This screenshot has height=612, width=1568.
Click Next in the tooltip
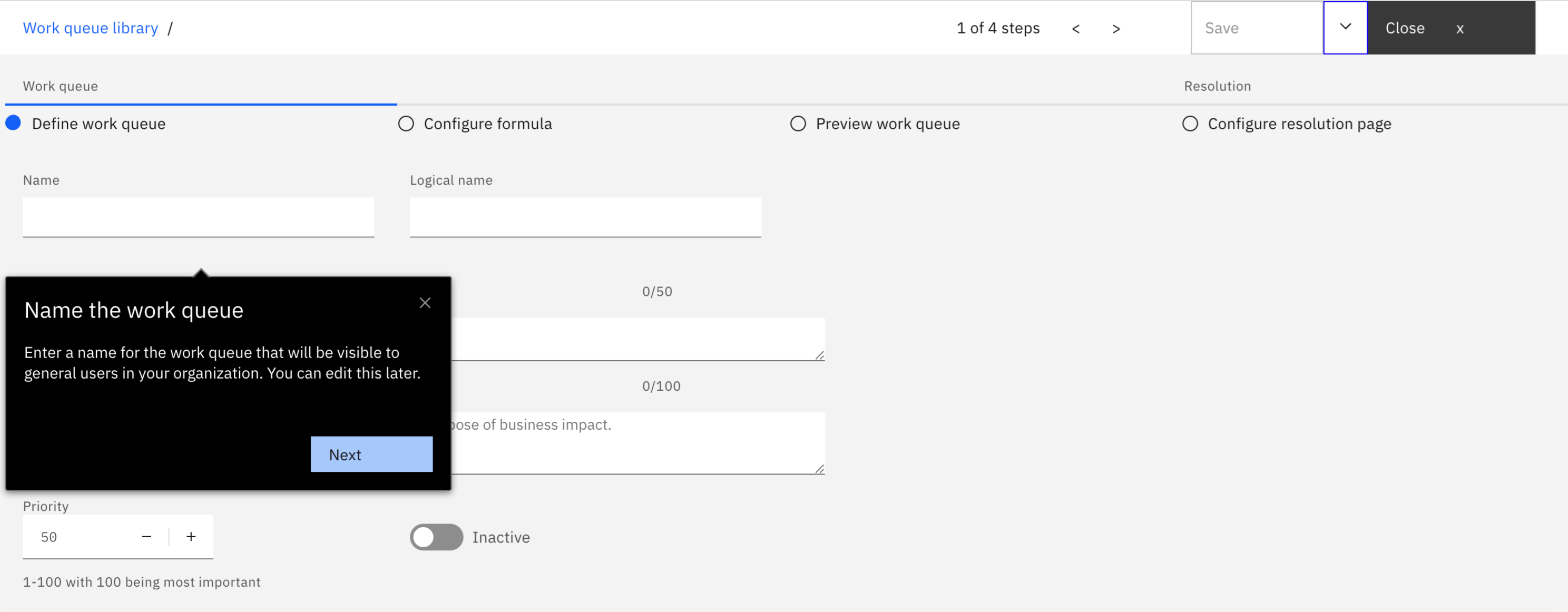pyautogui.click(x=371, y=454)
